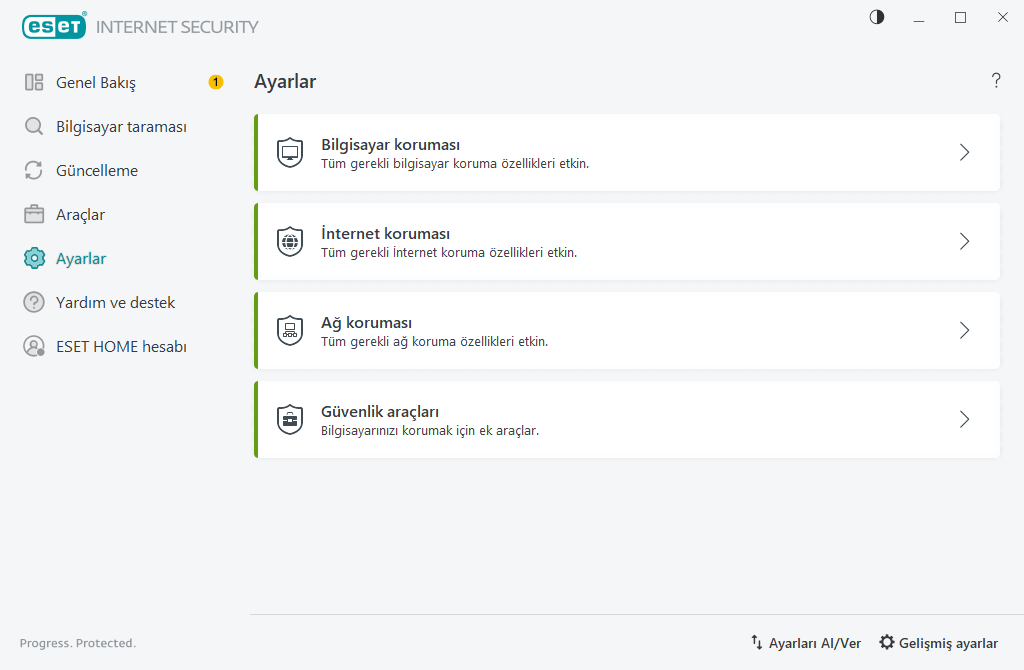This screenshot has width=1024, height=670.
Task: Maximize the ESET window
Action: [961, 18]
